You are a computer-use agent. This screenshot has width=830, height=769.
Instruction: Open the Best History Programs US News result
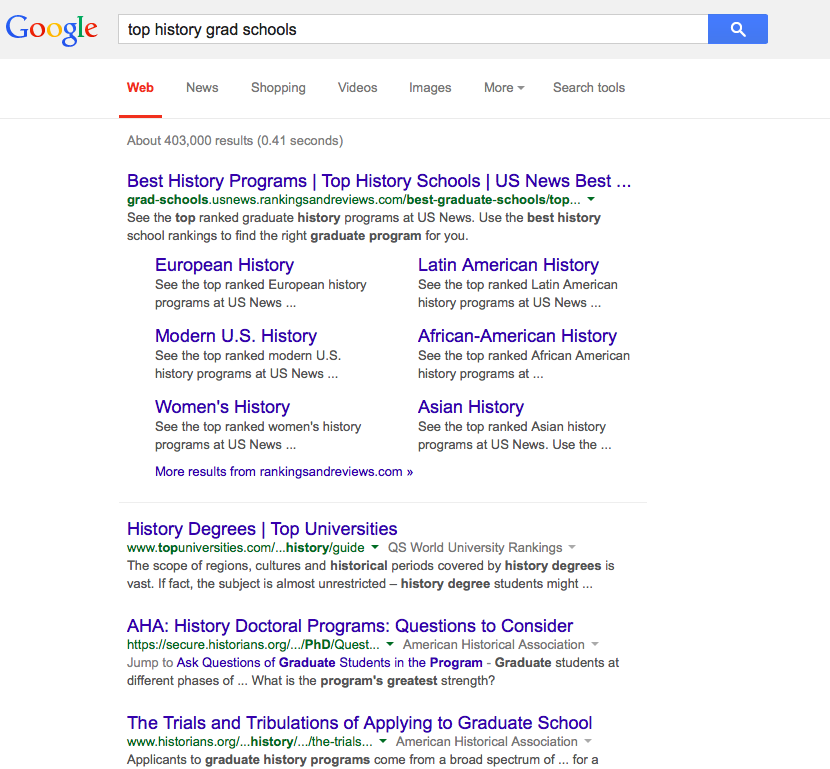(378, 181)
